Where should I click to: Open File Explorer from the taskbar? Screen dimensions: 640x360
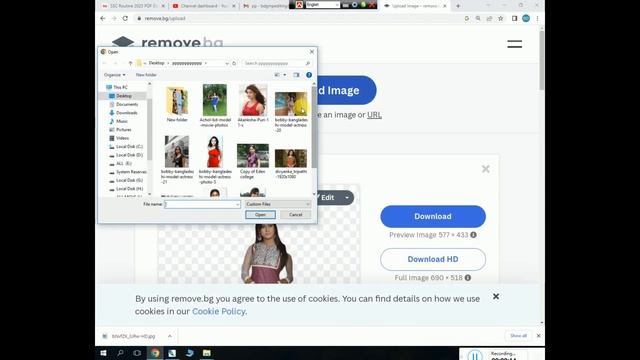coord(207,353)
